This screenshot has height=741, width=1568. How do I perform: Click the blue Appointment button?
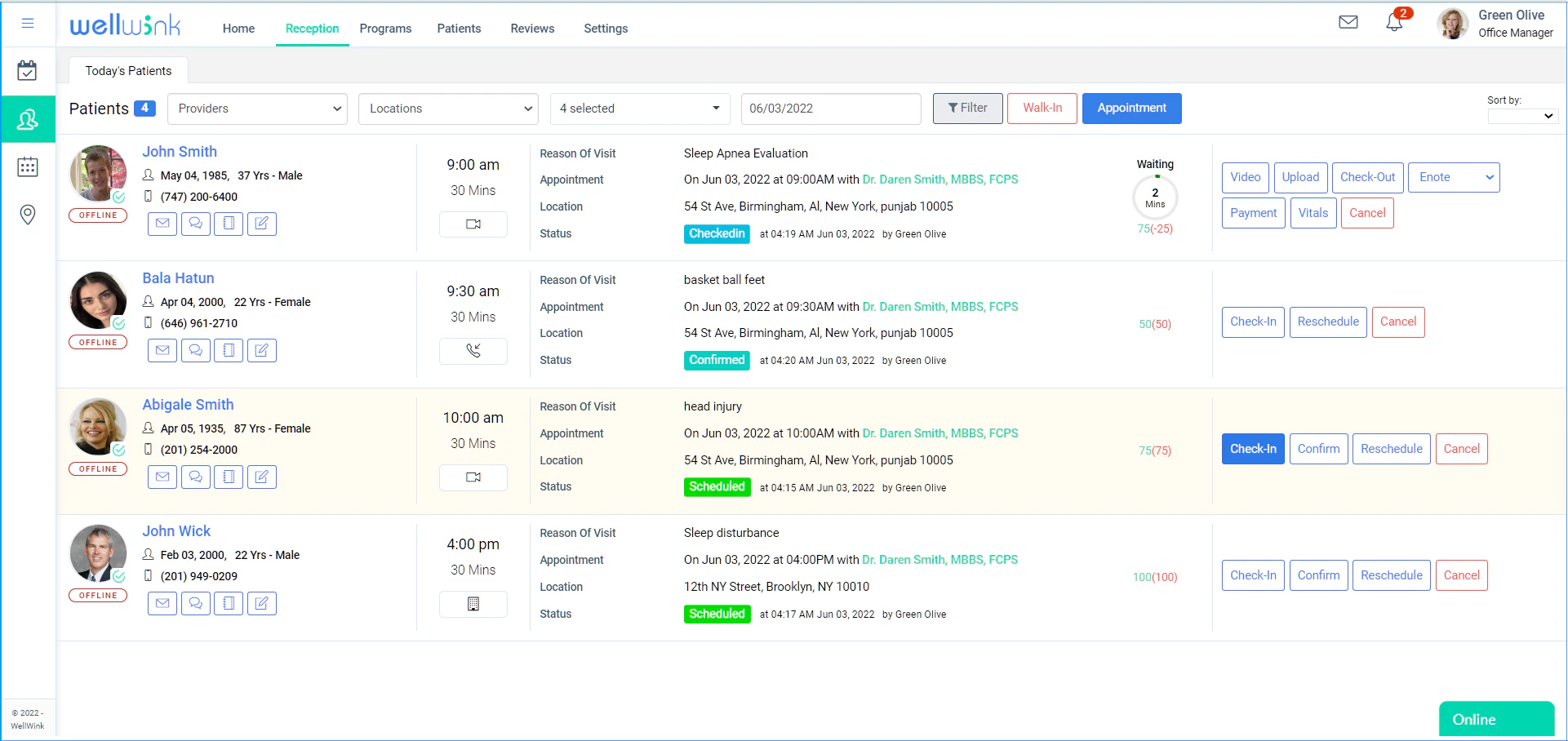point(1131,108)
